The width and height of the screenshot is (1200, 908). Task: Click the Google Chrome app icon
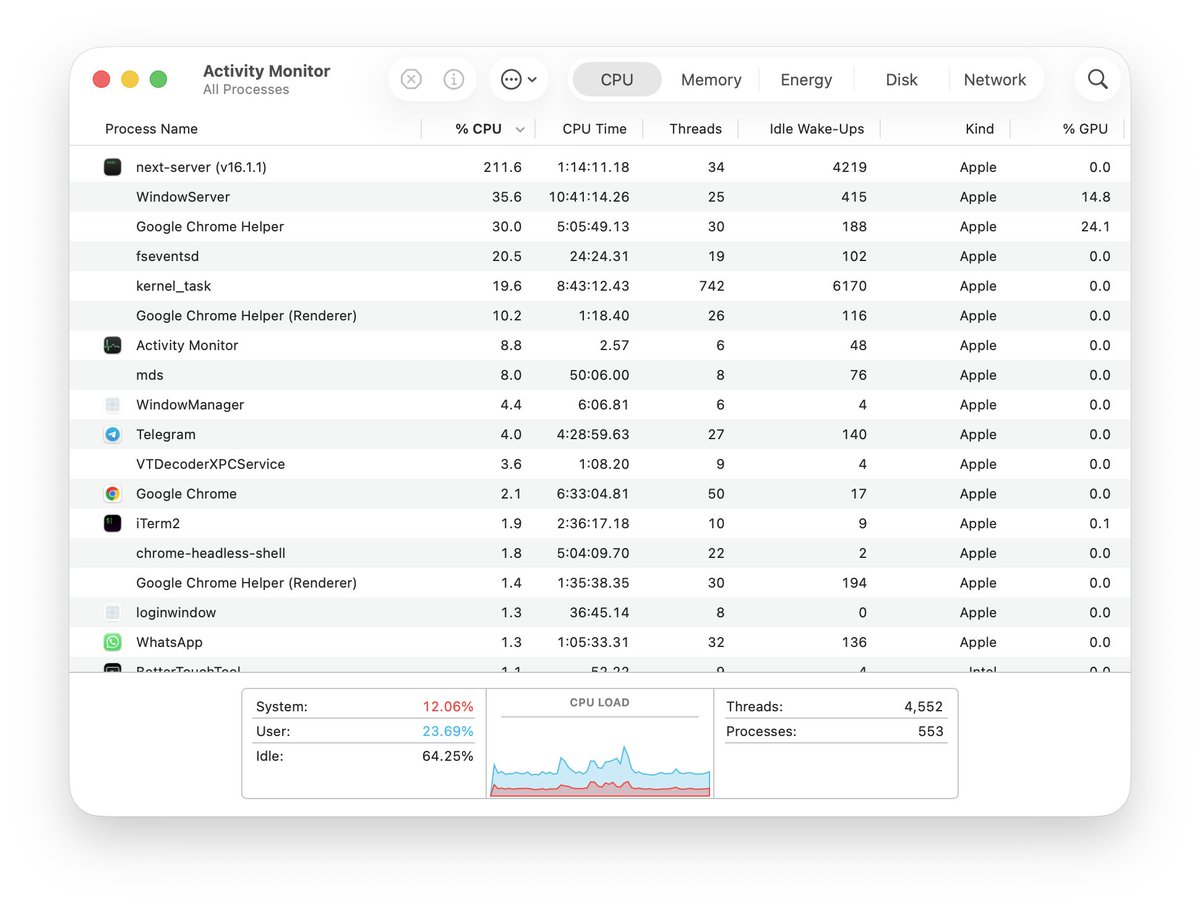(113, 494)
